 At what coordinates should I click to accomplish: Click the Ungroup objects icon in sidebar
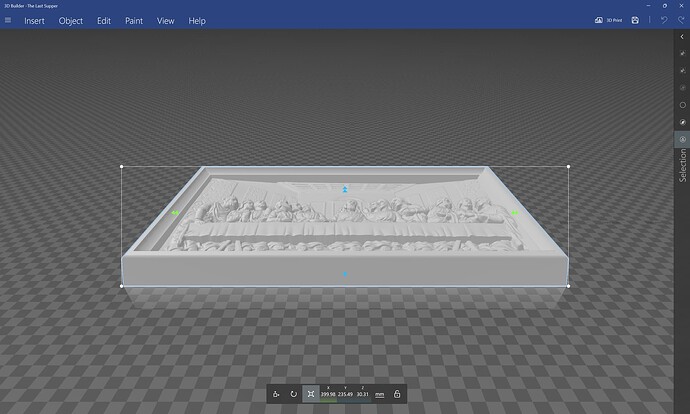click(x=683, y=70)
